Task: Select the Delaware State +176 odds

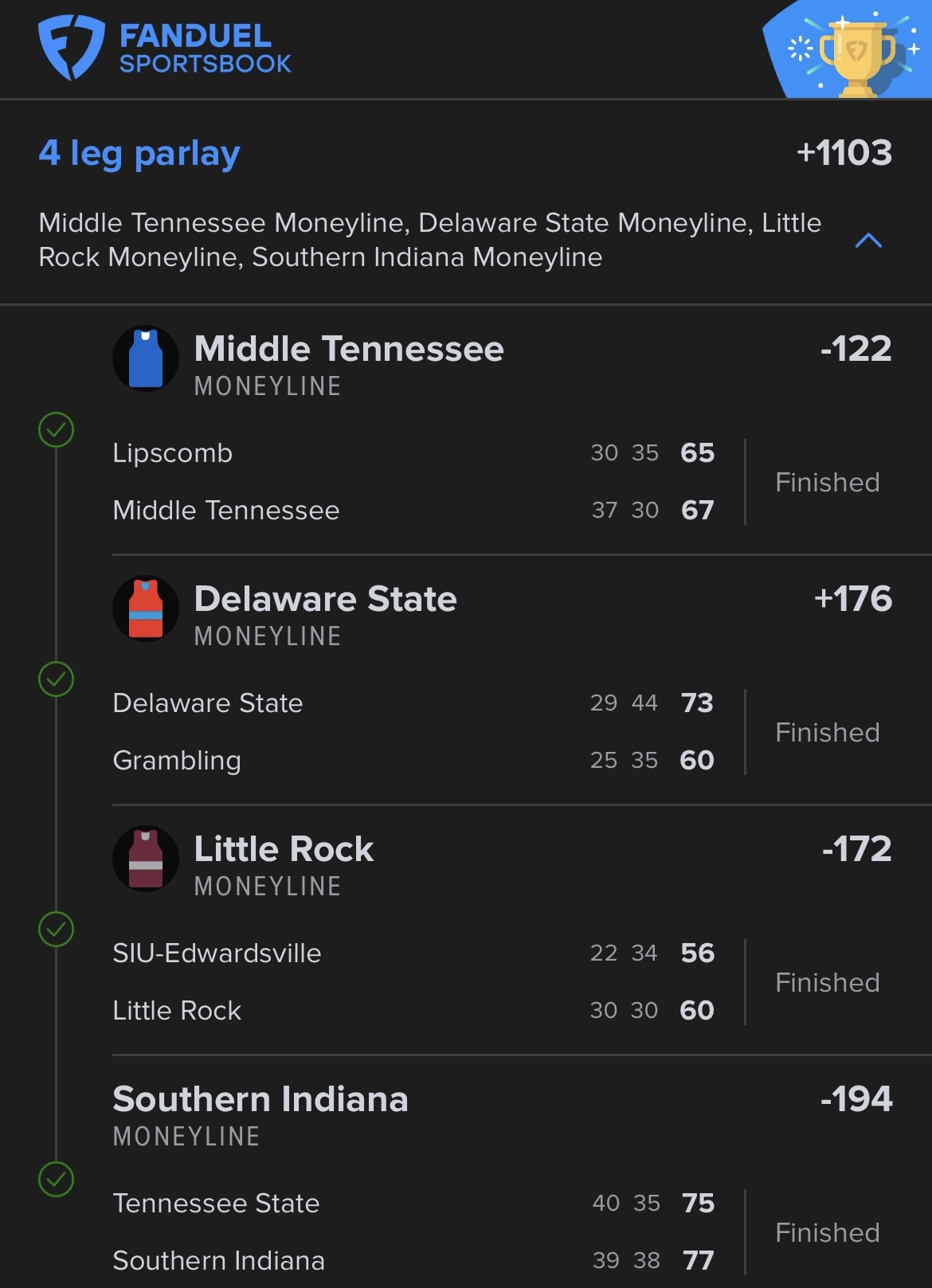Action: (x=853, y=599)
